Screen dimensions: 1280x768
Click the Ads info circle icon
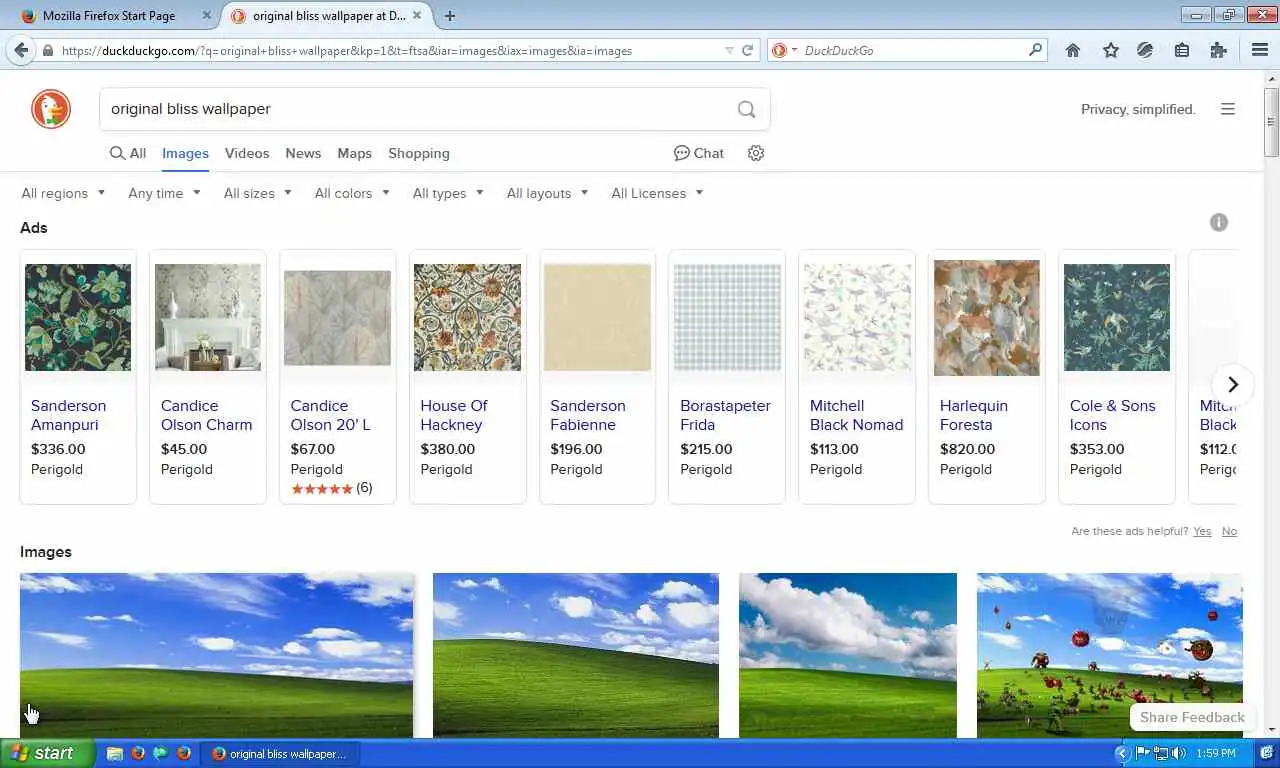[x=1218, y=223]
